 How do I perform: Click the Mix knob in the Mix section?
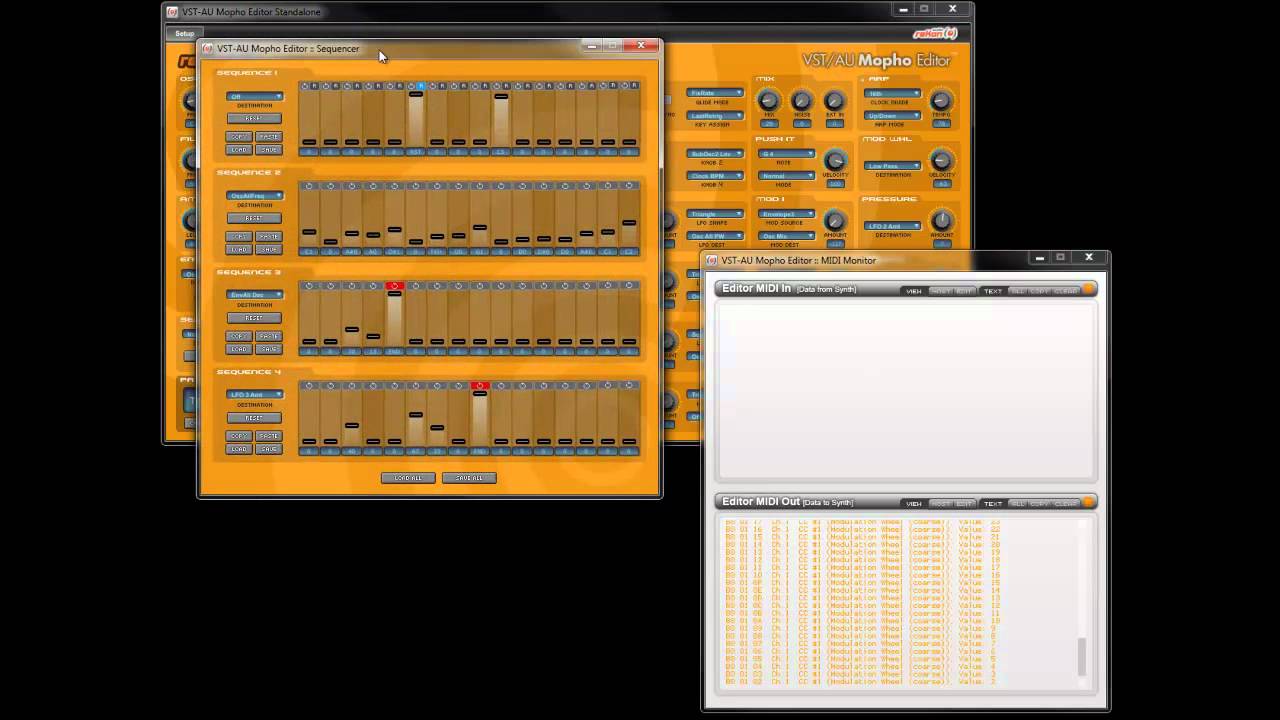point(768,100)
